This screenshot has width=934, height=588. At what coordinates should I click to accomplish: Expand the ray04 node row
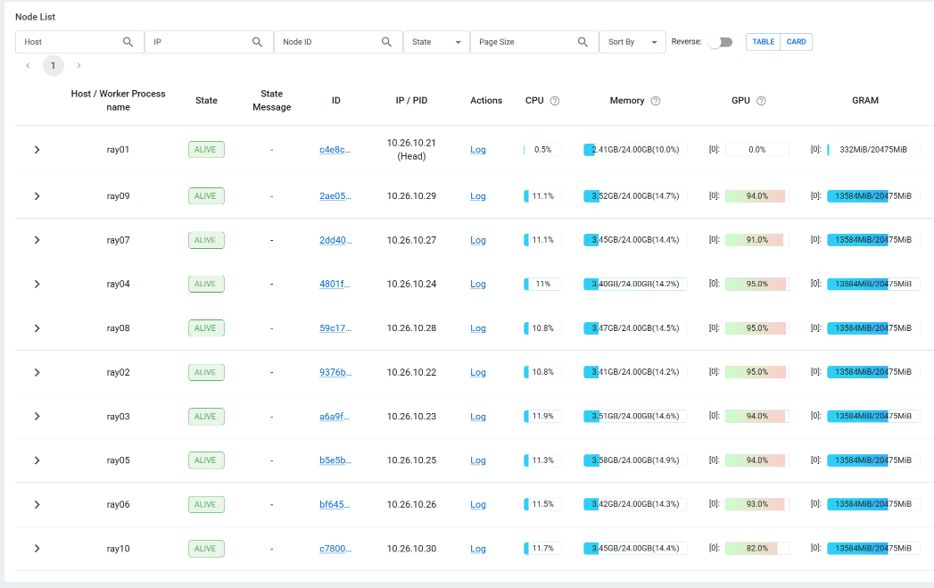click(x=37, y=284)
